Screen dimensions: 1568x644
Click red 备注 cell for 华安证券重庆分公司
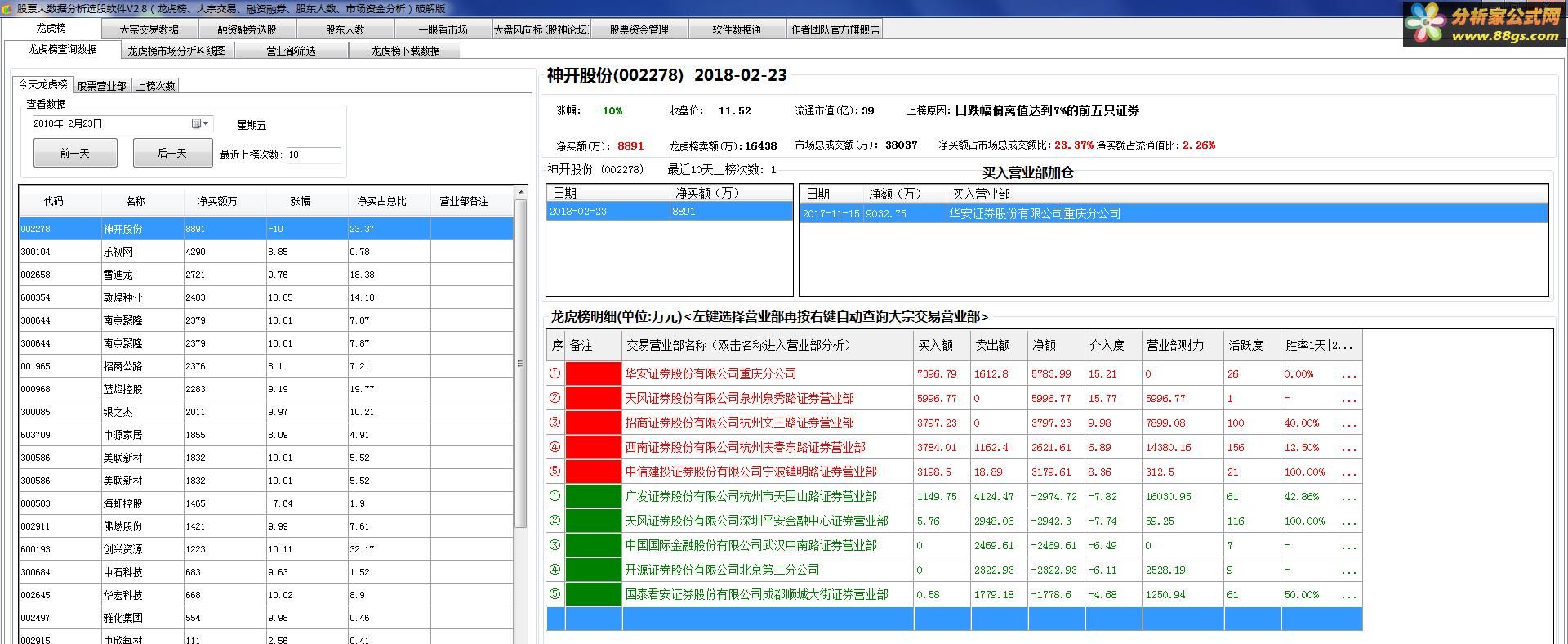click(x=594, y=373)
